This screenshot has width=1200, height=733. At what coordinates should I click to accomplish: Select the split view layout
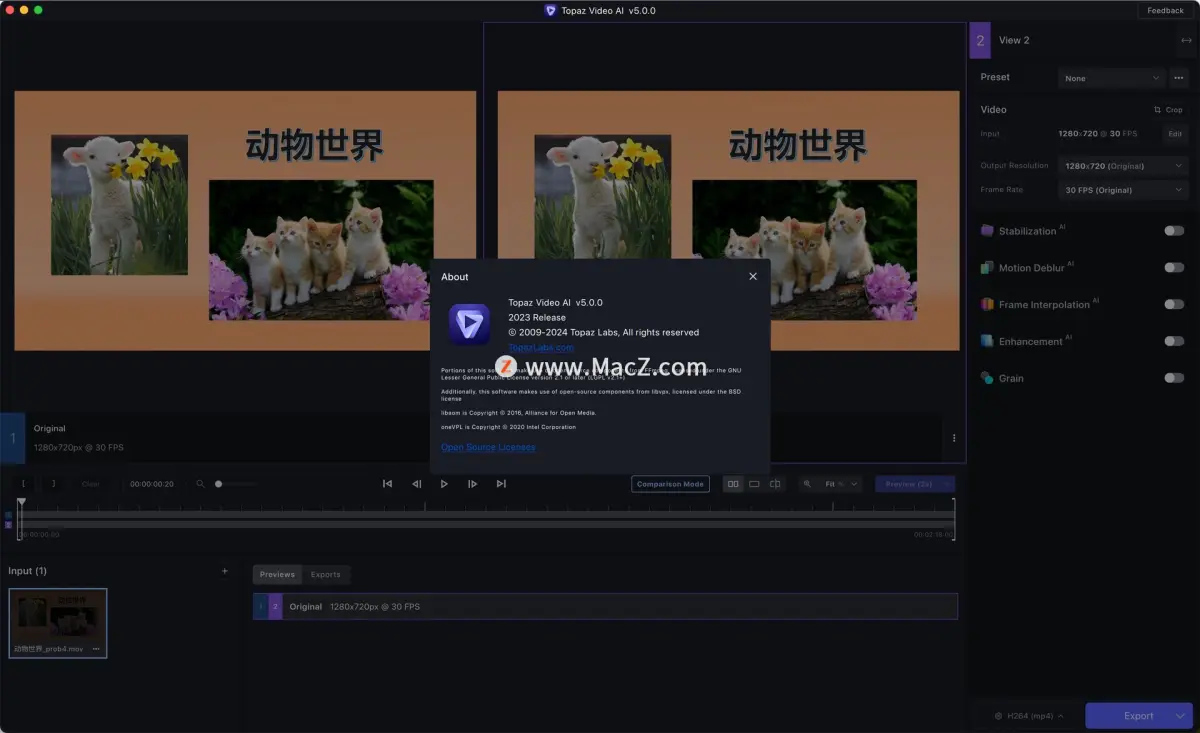[775, 484]
